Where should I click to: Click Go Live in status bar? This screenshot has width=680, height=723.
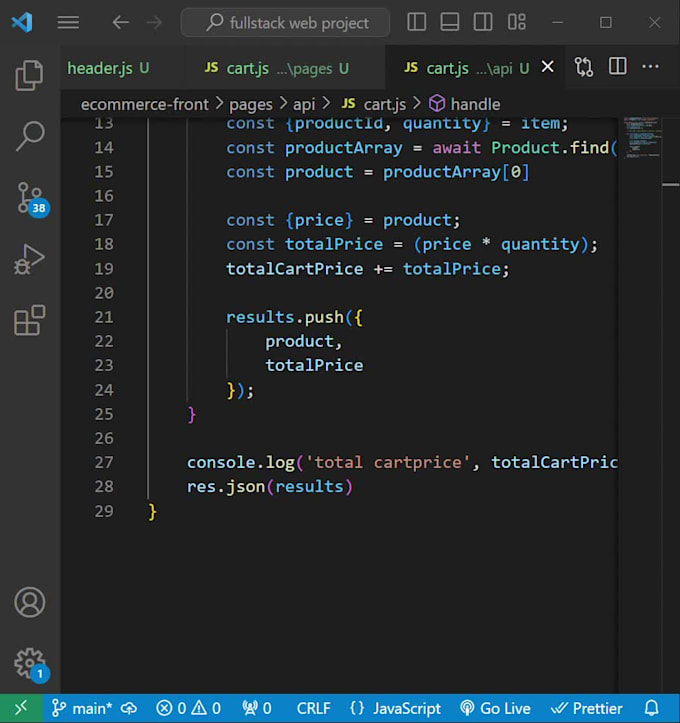click(x=495, y=708)
